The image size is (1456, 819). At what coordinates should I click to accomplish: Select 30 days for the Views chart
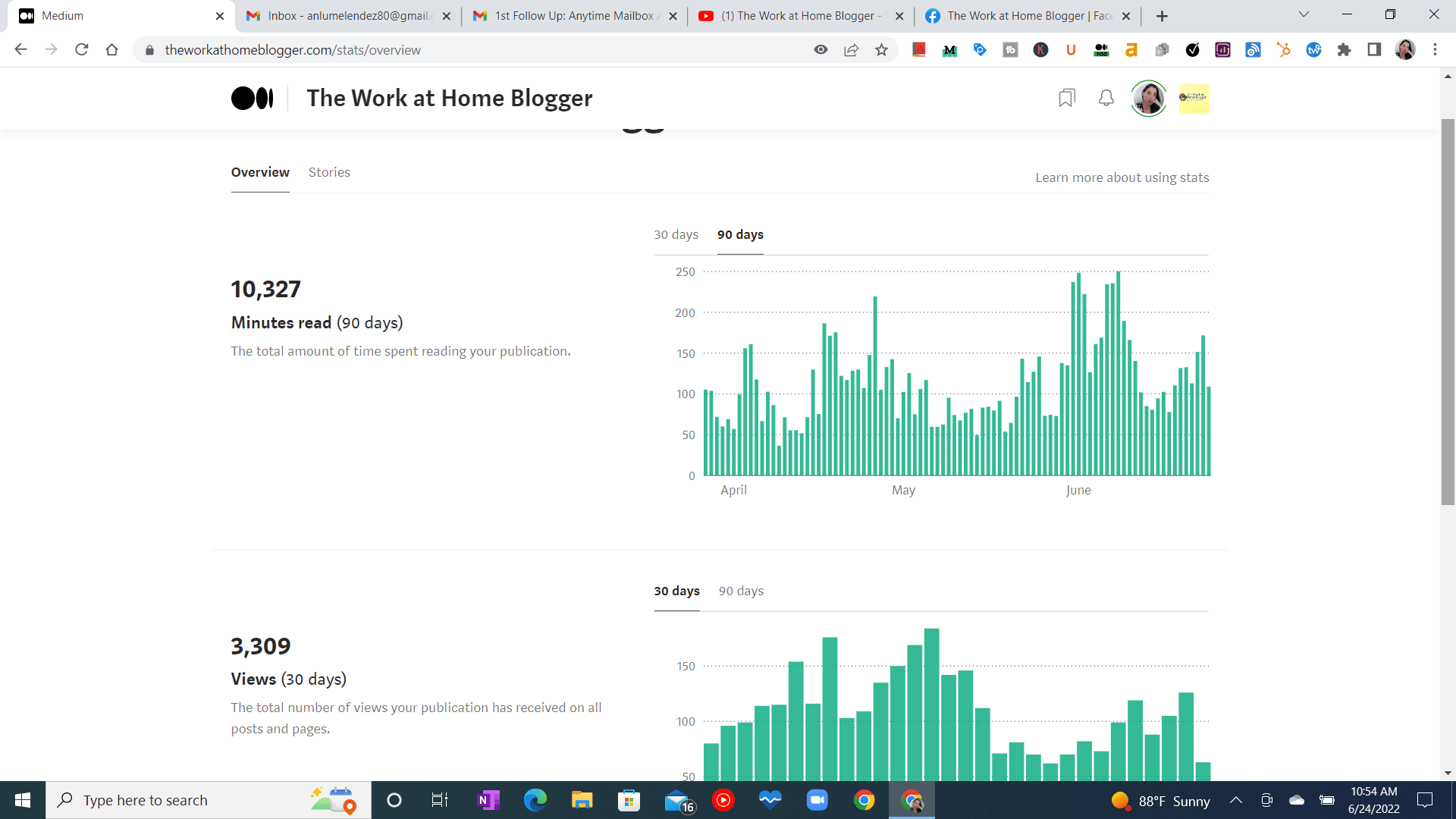point(676,591)
